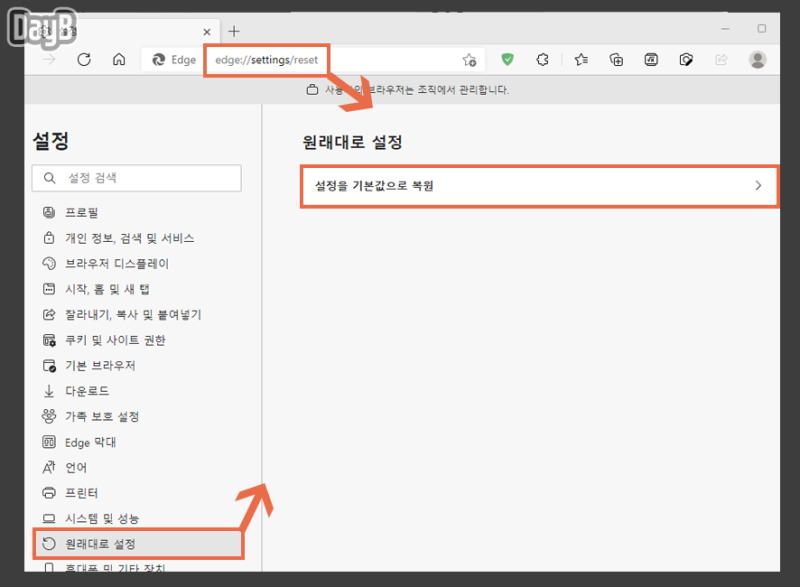
Task: Open the user profile avatar
Action: tap(758, 60)
